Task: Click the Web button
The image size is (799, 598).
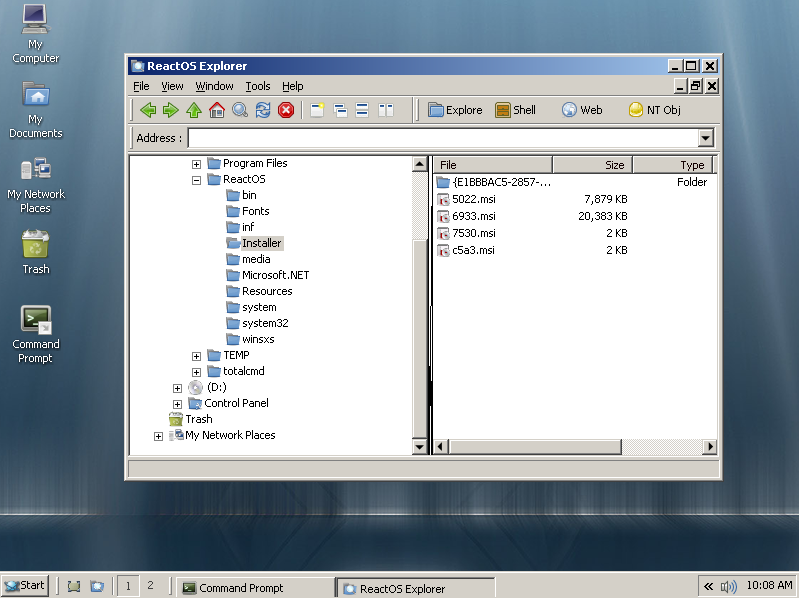Action: coord(582,110)
